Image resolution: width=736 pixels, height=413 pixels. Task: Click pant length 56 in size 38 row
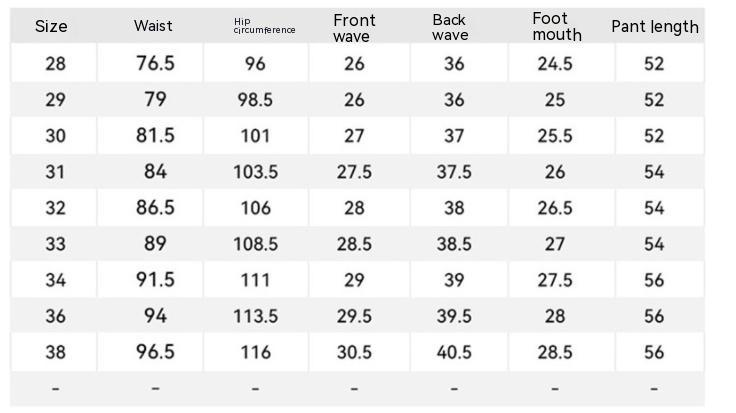coord(654,352)
